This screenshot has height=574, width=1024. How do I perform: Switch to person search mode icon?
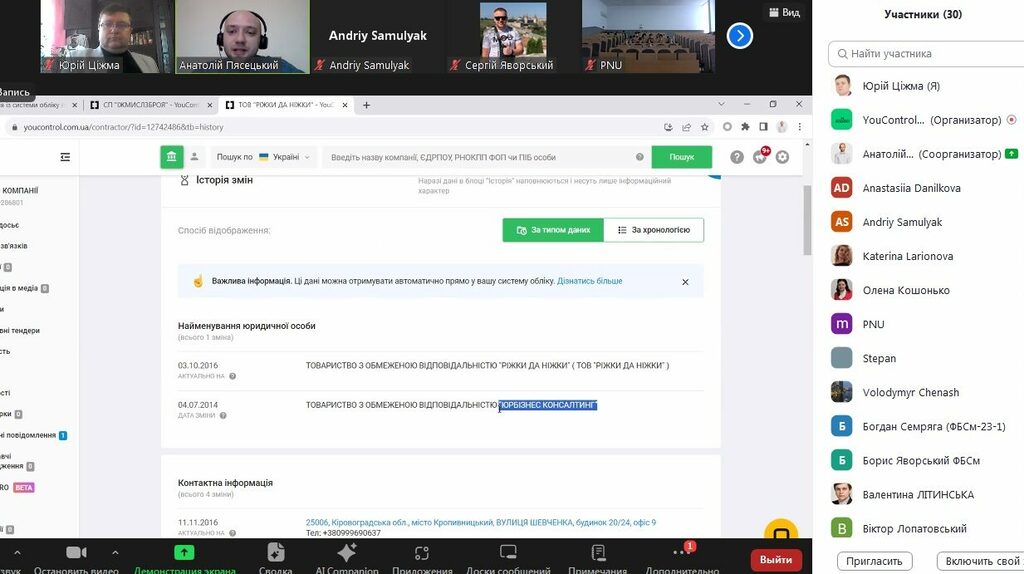coord(195,157)
